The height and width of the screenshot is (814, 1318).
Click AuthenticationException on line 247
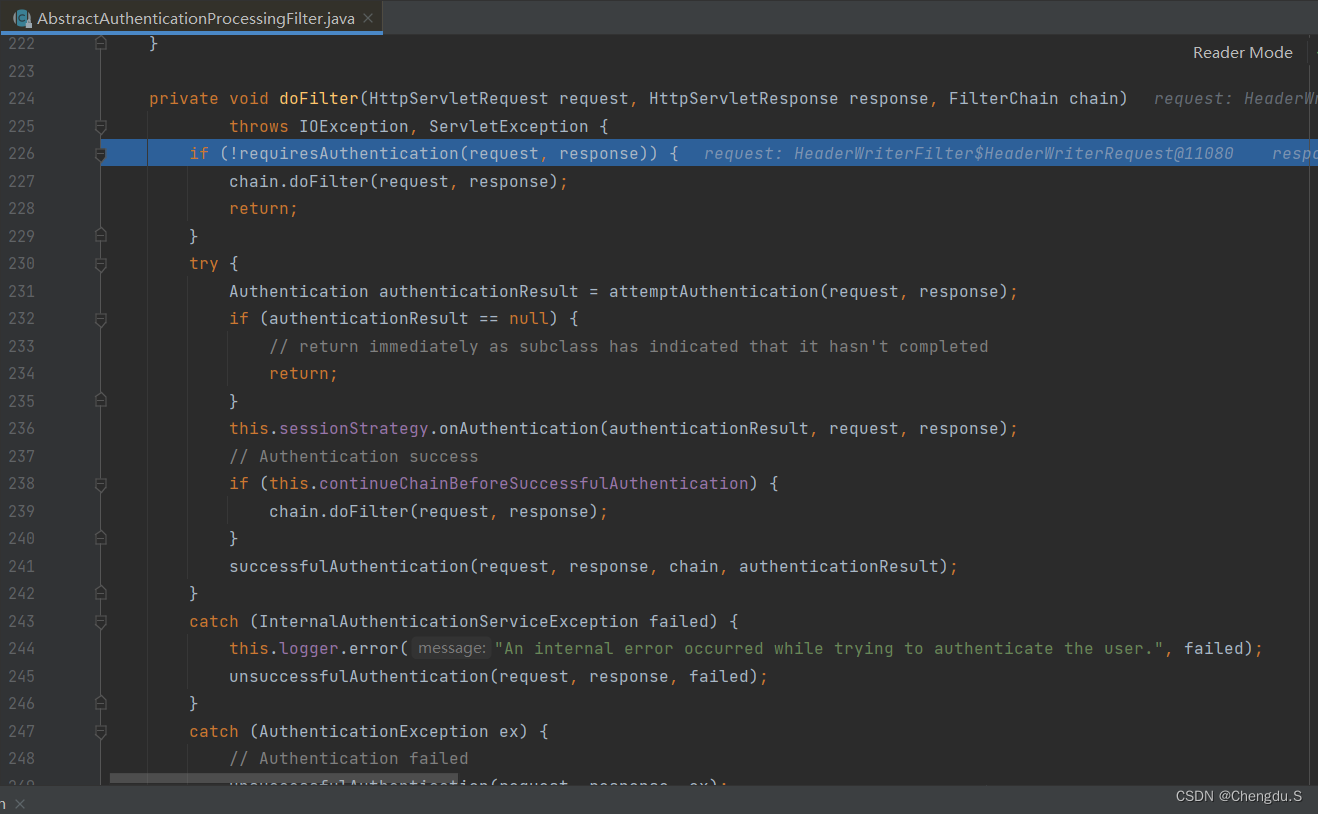[374, 731]
